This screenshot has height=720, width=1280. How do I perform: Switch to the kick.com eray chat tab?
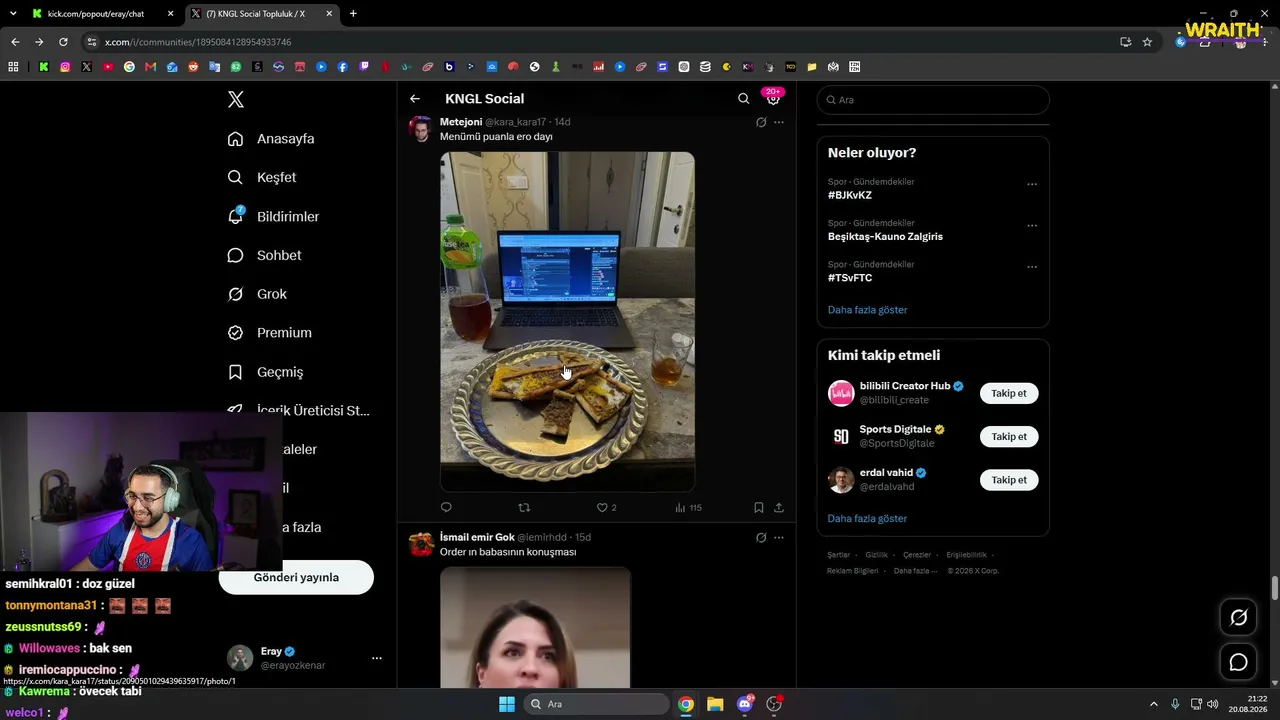pyautogui.click(x=103, y=14)
